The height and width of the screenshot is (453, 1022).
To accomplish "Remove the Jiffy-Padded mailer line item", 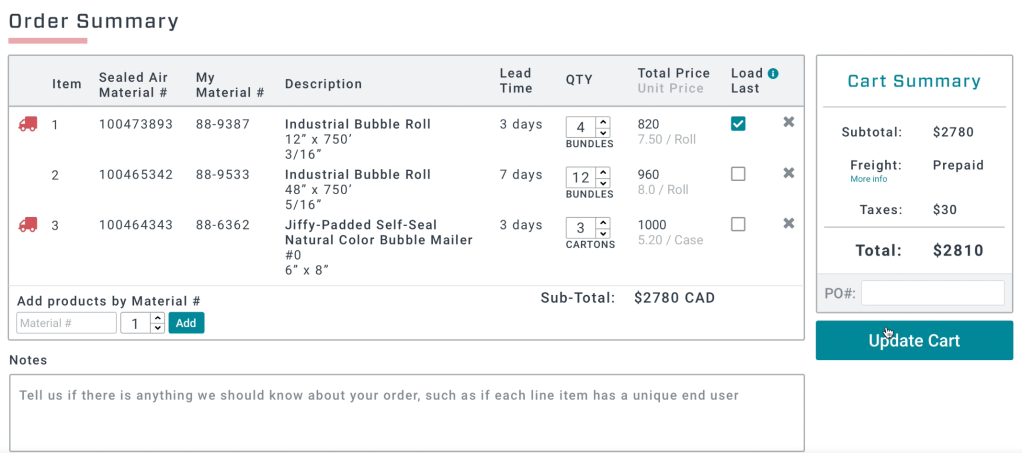I will (x=788, y=223).
